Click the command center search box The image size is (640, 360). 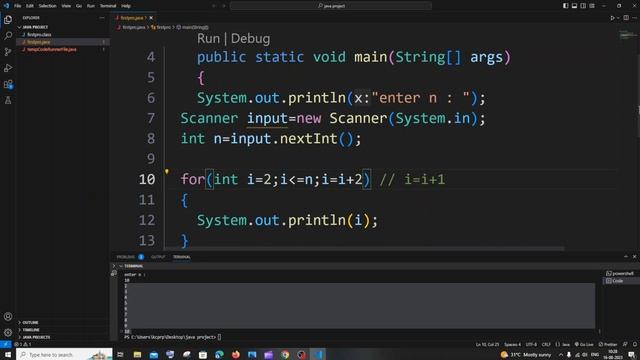tap(331, 6)
